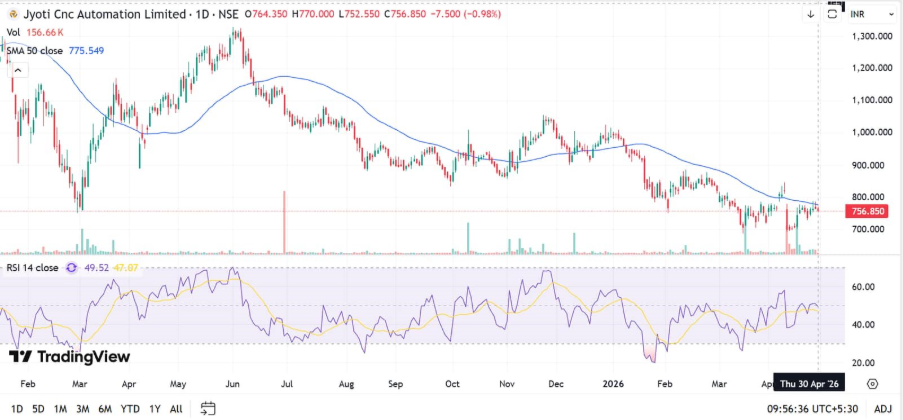Select the 6M time range
The height and width of the screenshot is (420, 903).
(x=105, y=409)
